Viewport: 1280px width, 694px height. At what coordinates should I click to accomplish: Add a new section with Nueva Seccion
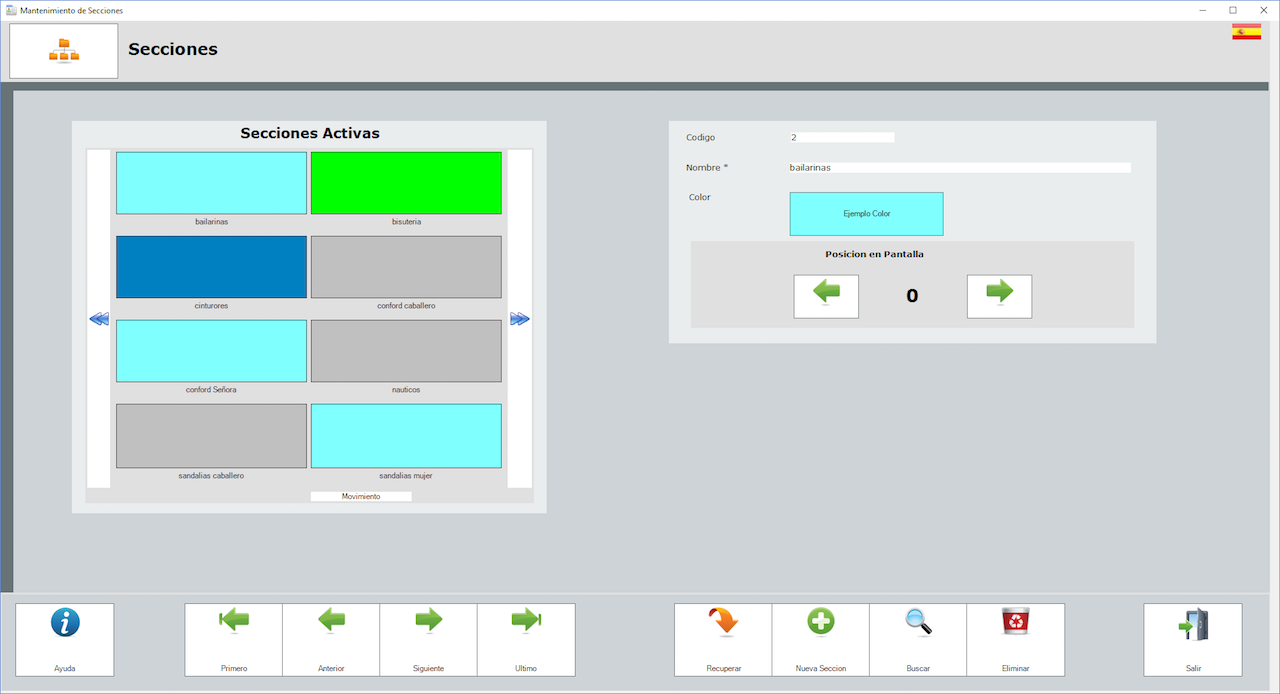(x=820, y=622)
